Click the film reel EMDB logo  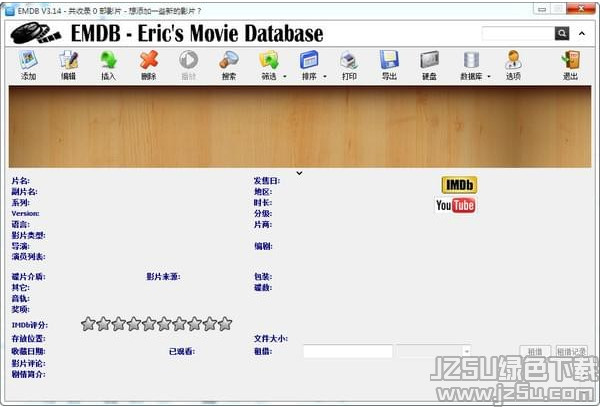[36, 33]
